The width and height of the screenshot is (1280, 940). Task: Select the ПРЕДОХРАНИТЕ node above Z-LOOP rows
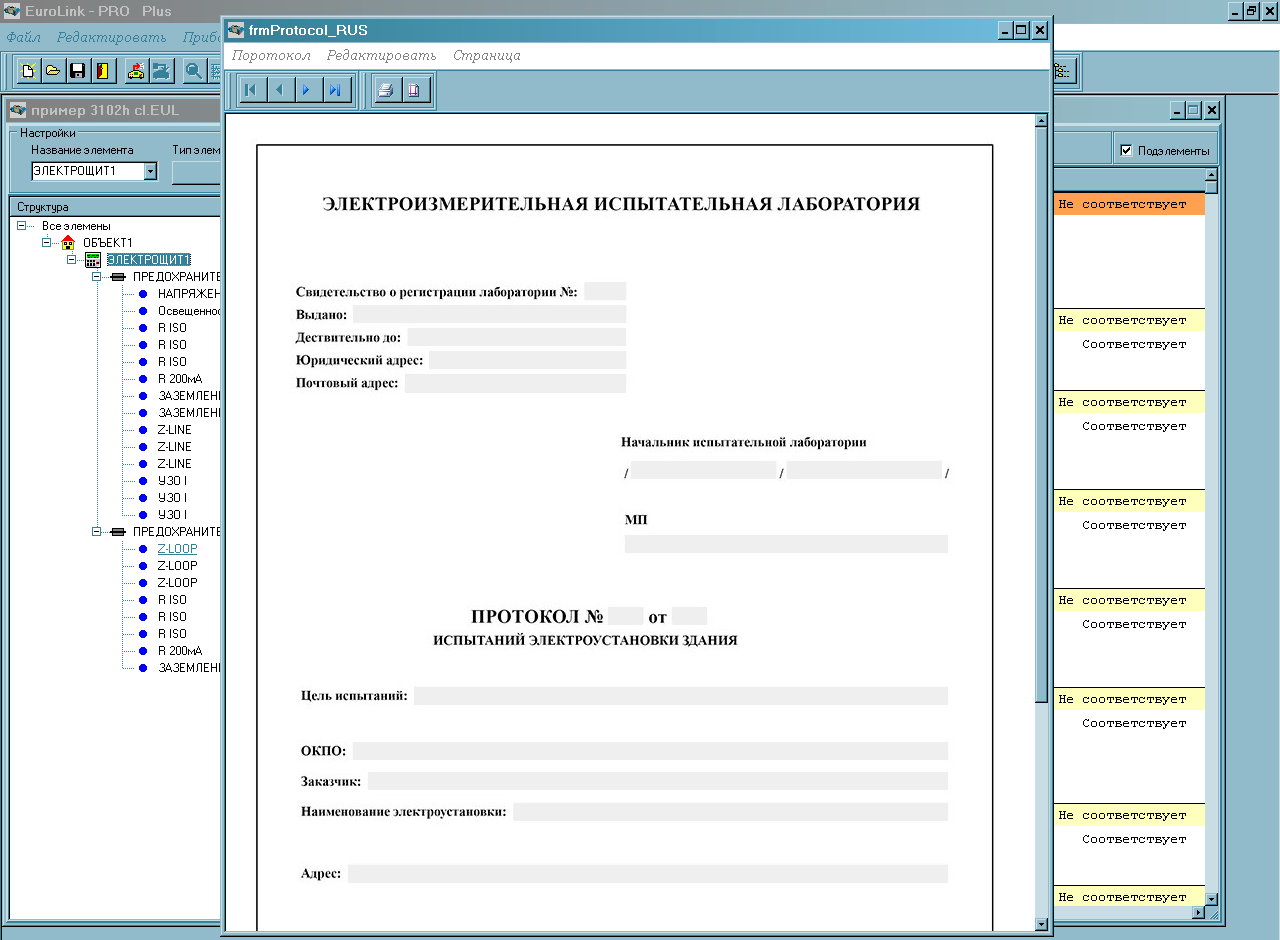(x=177, y=532)
